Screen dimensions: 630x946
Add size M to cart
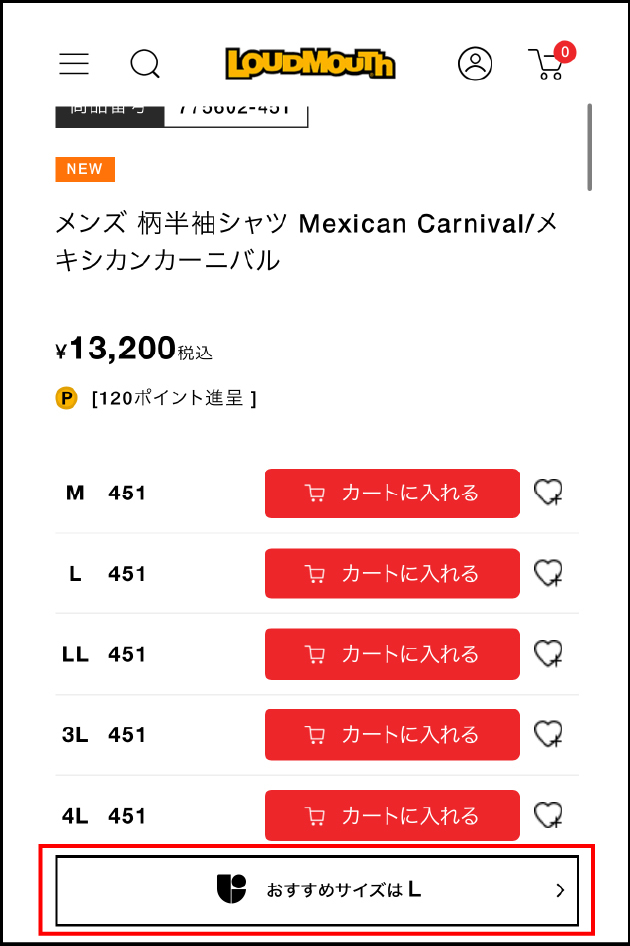click(x=392, y=493)
